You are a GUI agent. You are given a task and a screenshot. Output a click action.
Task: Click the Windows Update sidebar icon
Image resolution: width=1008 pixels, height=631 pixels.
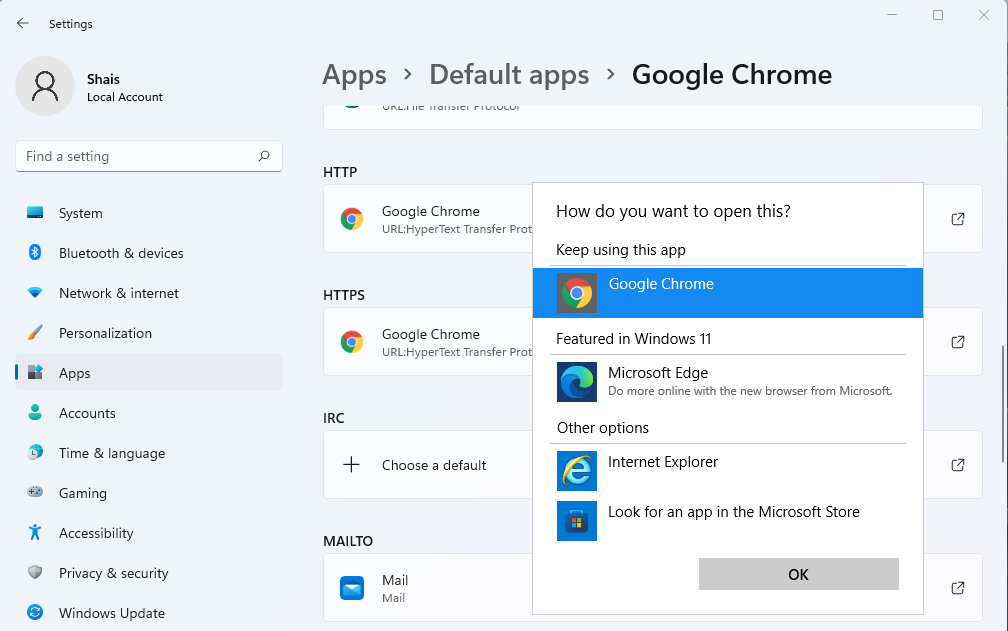[x=37, y=613]
